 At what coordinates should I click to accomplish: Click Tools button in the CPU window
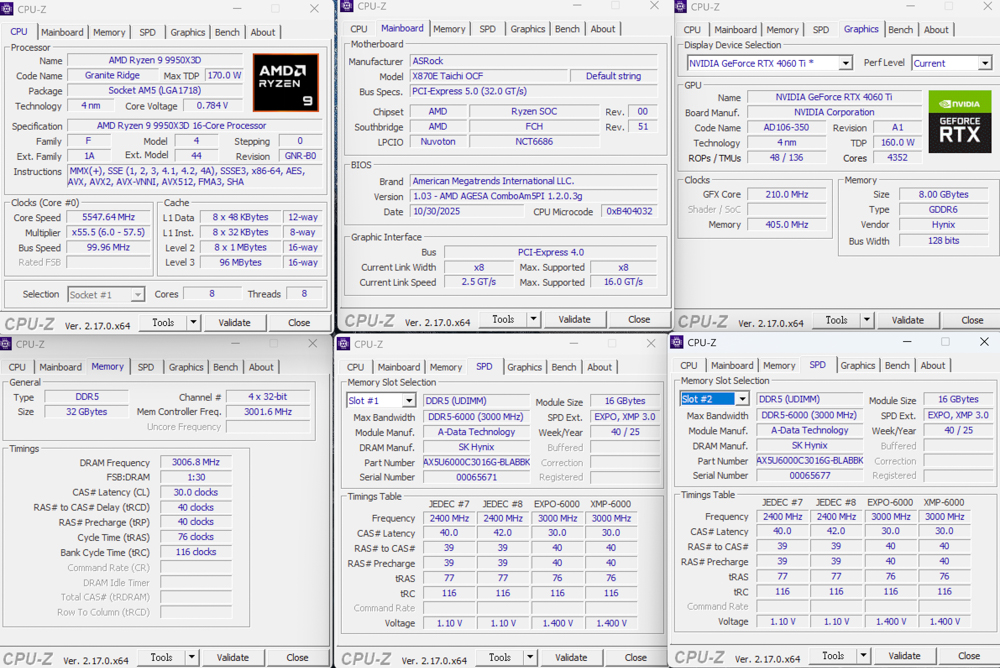162,323
